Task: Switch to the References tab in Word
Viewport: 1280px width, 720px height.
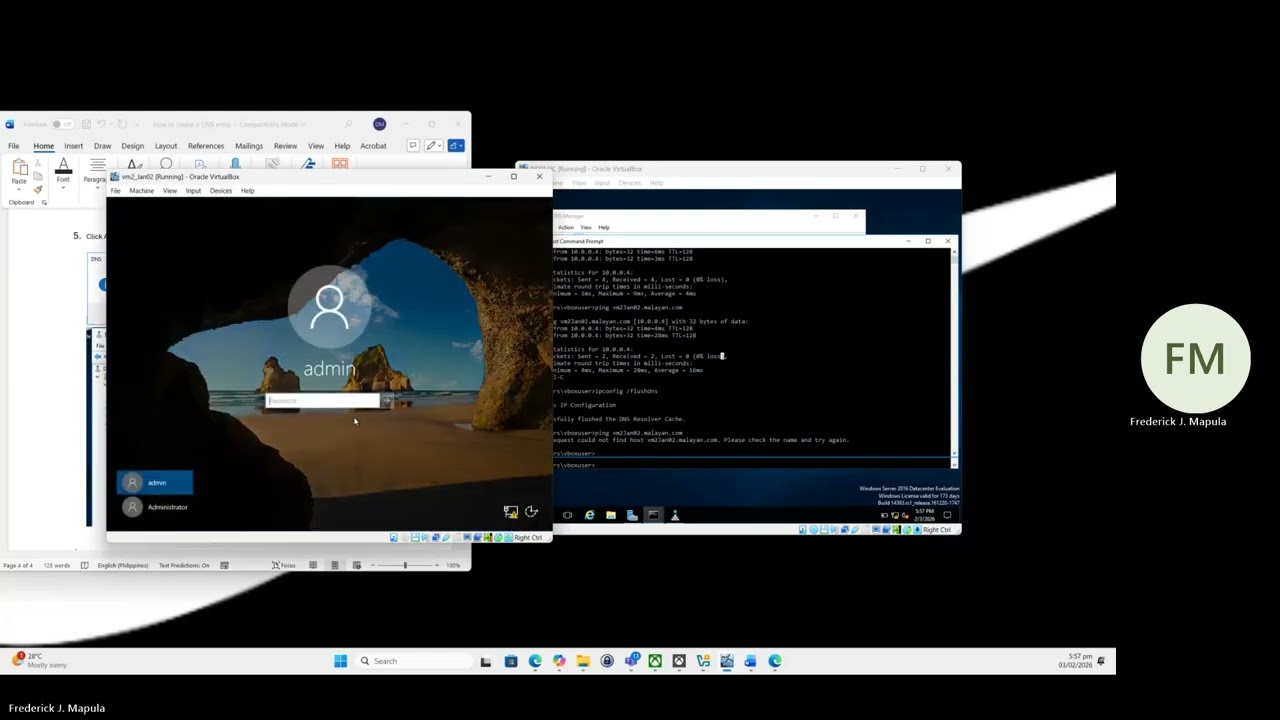Action: (x=206, y=146)
